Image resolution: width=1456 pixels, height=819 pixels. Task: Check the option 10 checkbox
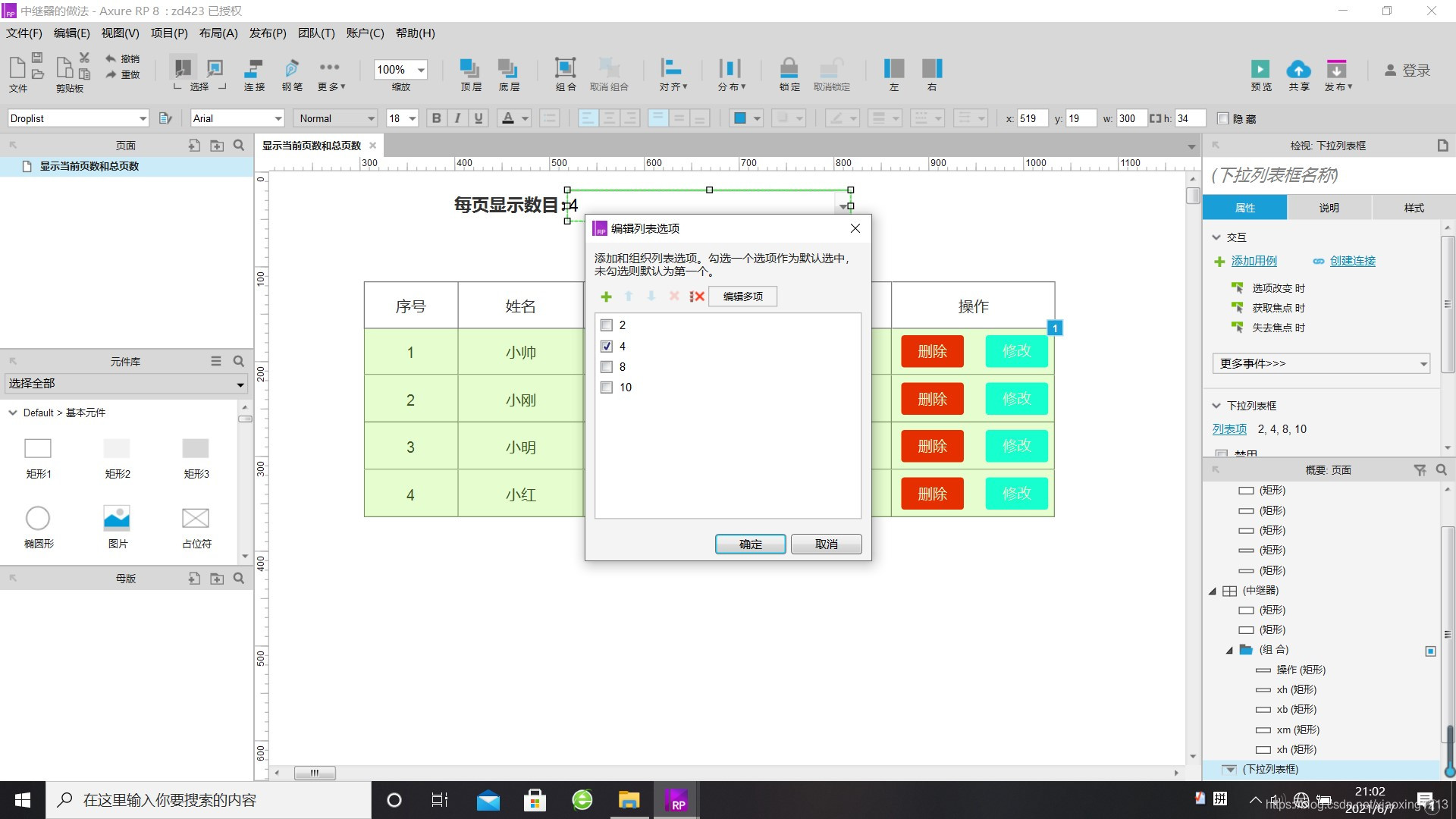[607, 388]
